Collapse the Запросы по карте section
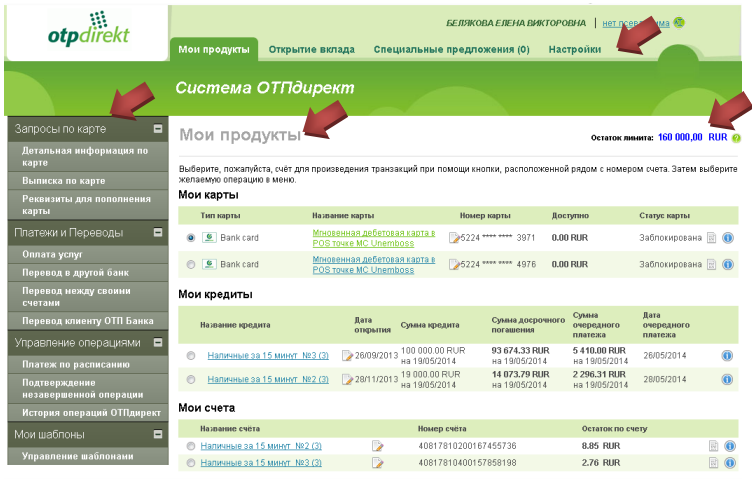 click(x=158, y=129)
